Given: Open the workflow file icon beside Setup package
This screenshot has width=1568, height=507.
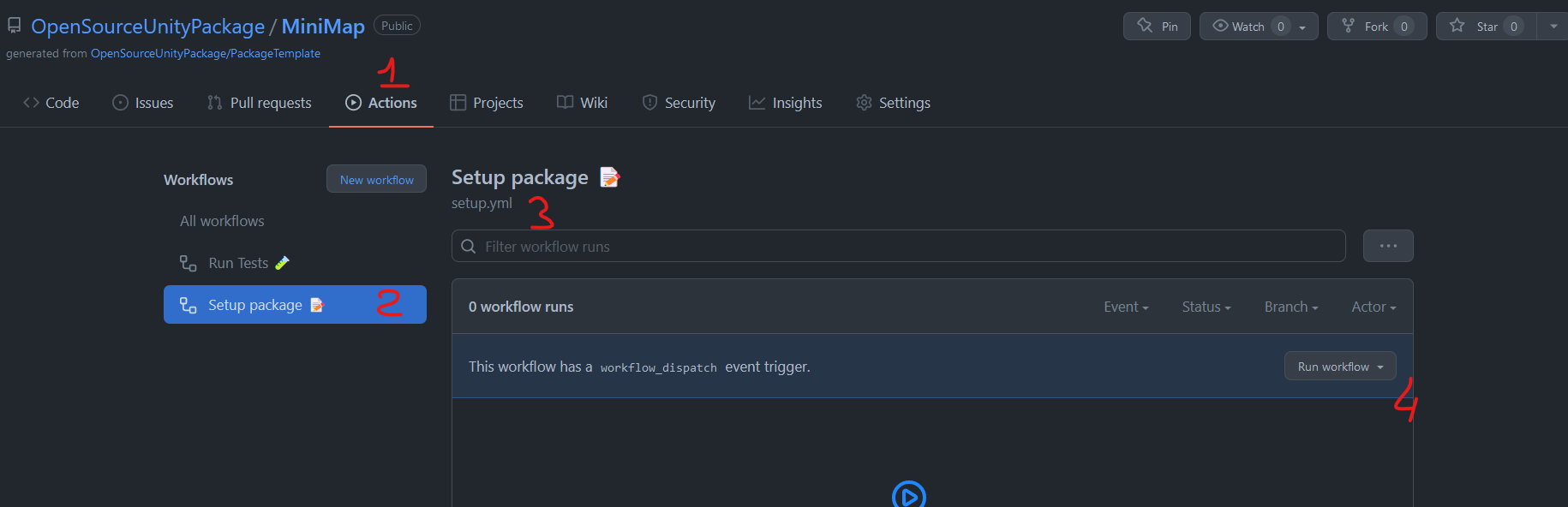Looking at the screenshot, I should 609,177.
